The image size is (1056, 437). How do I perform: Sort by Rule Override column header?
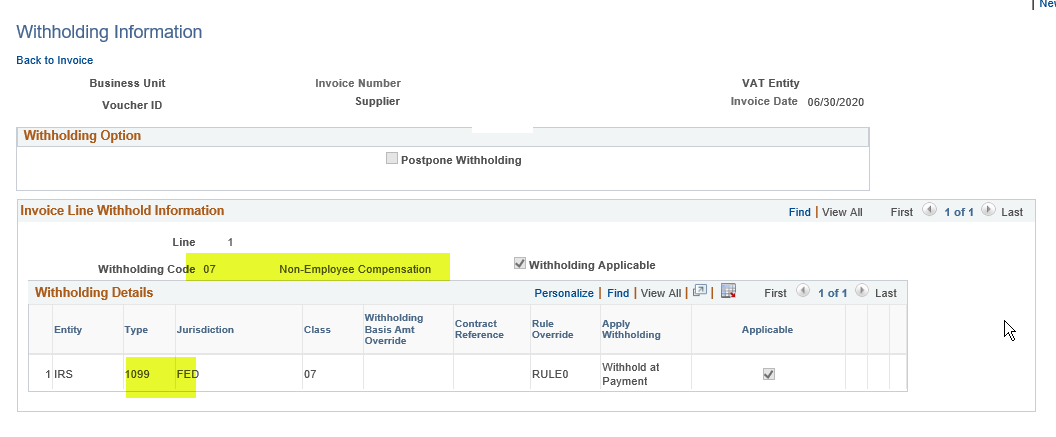pyautogui.click(x=552, y=329)
